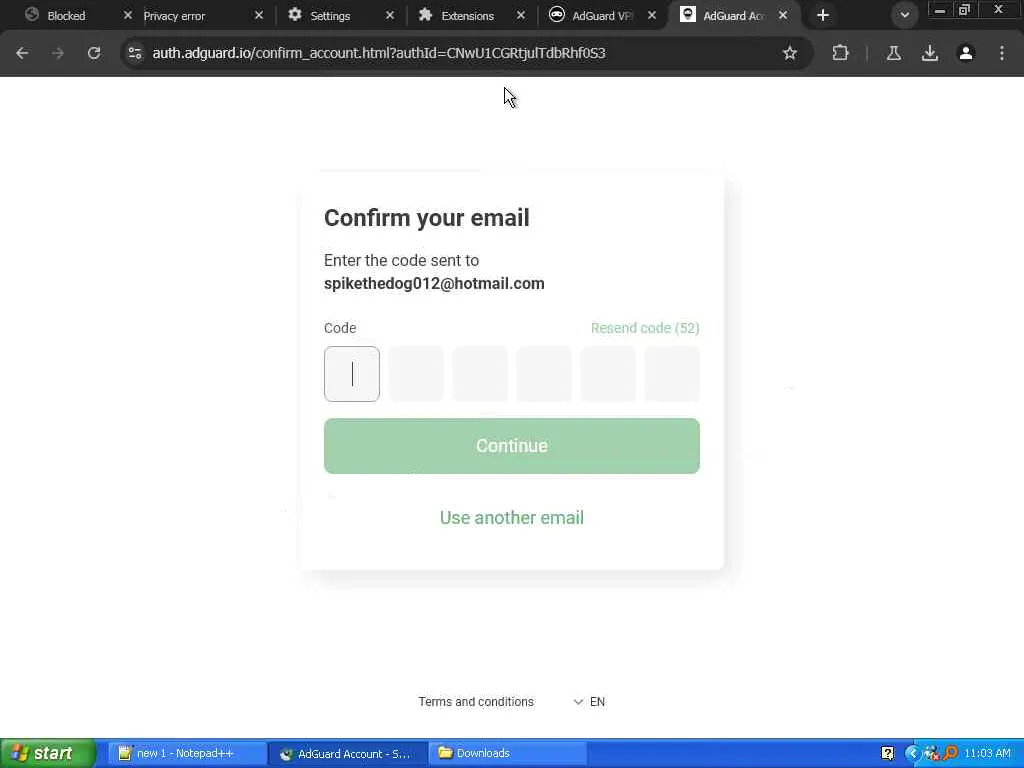Open the Downloads toolbar icon
This screenshot has height=768, width=1024.
tap(930, 53)
